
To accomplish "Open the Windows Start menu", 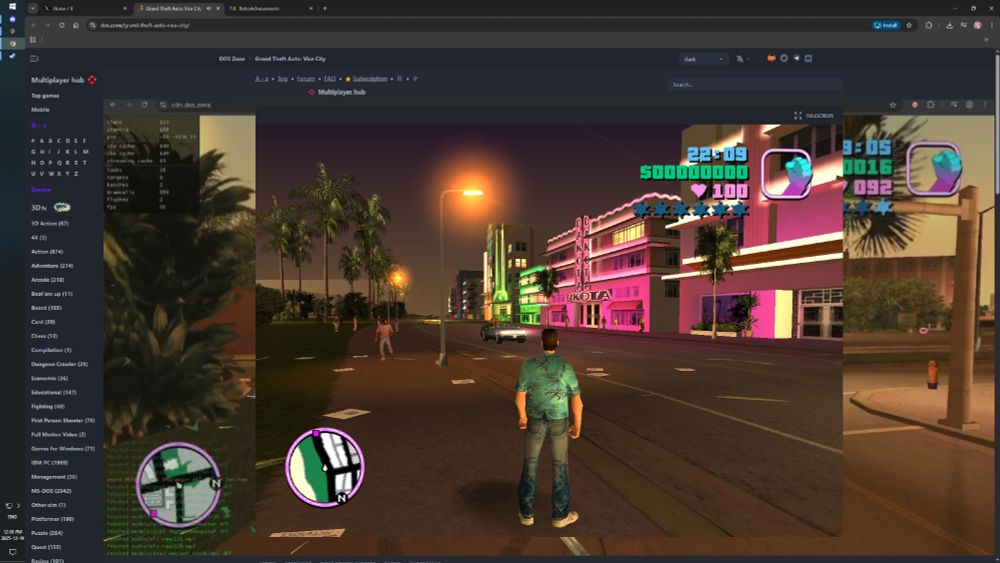I will 12,6.
